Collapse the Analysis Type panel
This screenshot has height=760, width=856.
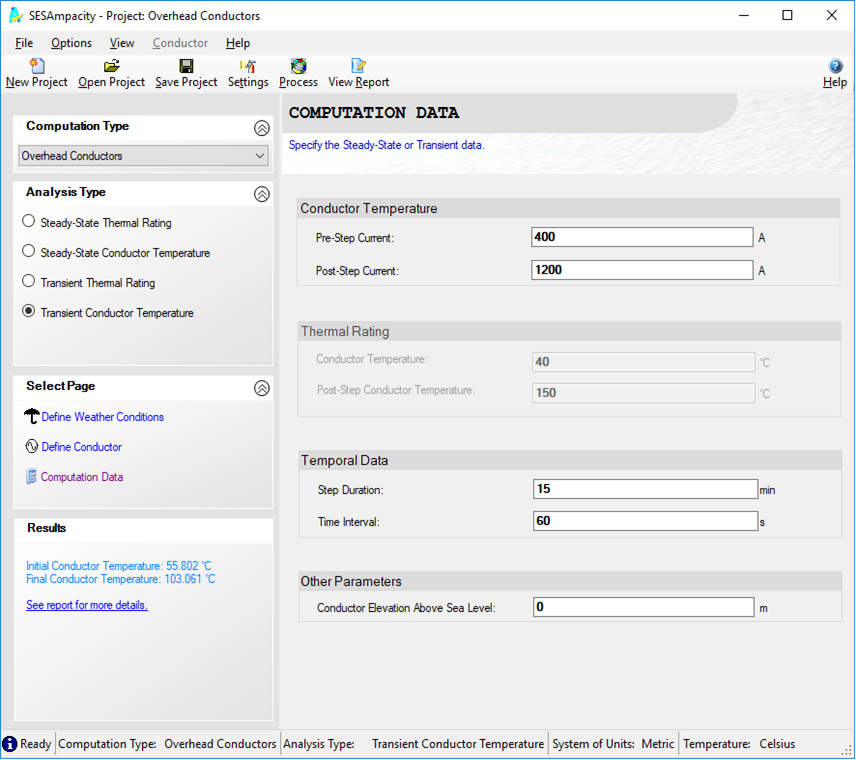click(261, 194)
